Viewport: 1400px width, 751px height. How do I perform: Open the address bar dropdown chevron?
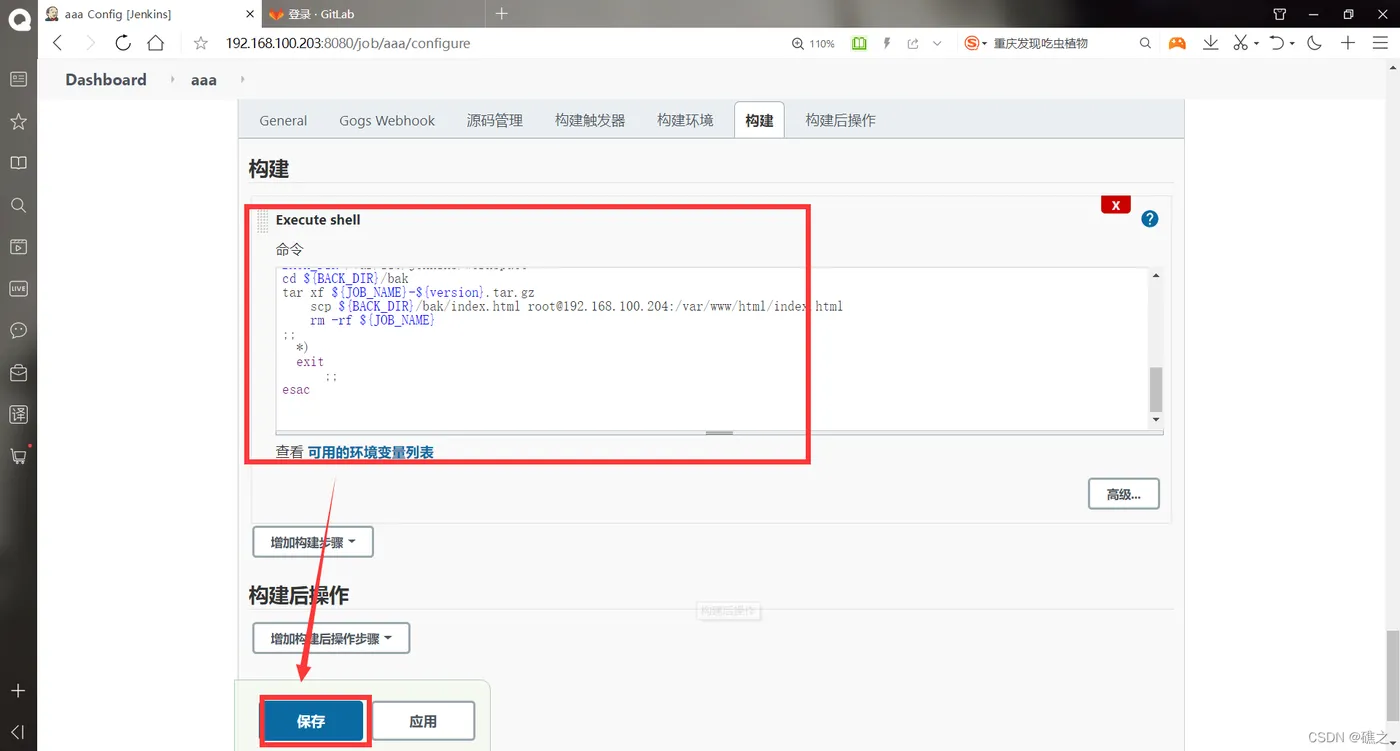pyautogui.click(x=937, y=43)
